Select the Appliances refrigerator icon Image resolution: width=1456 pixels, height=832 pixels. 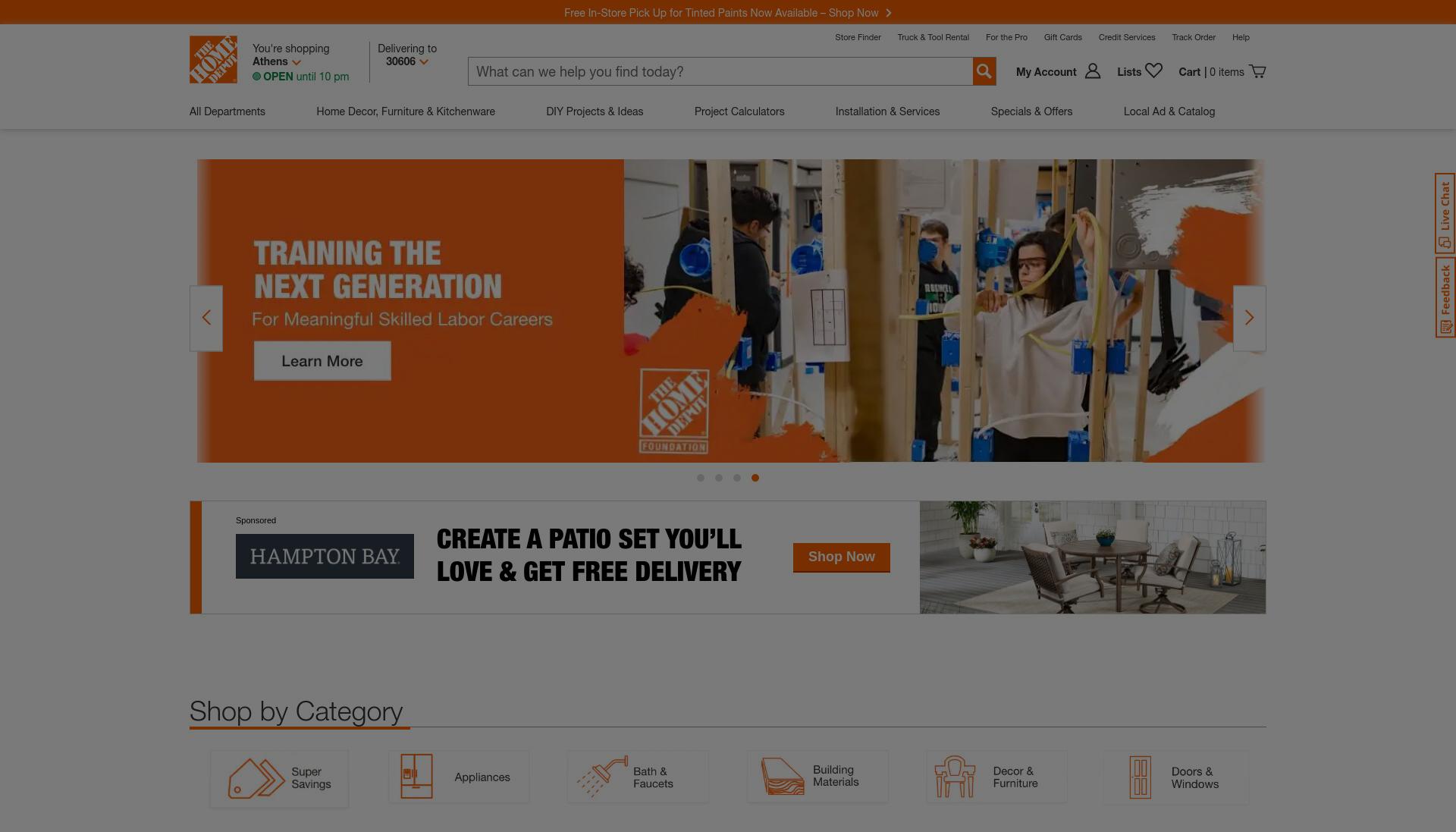click(x=416, y=777)
